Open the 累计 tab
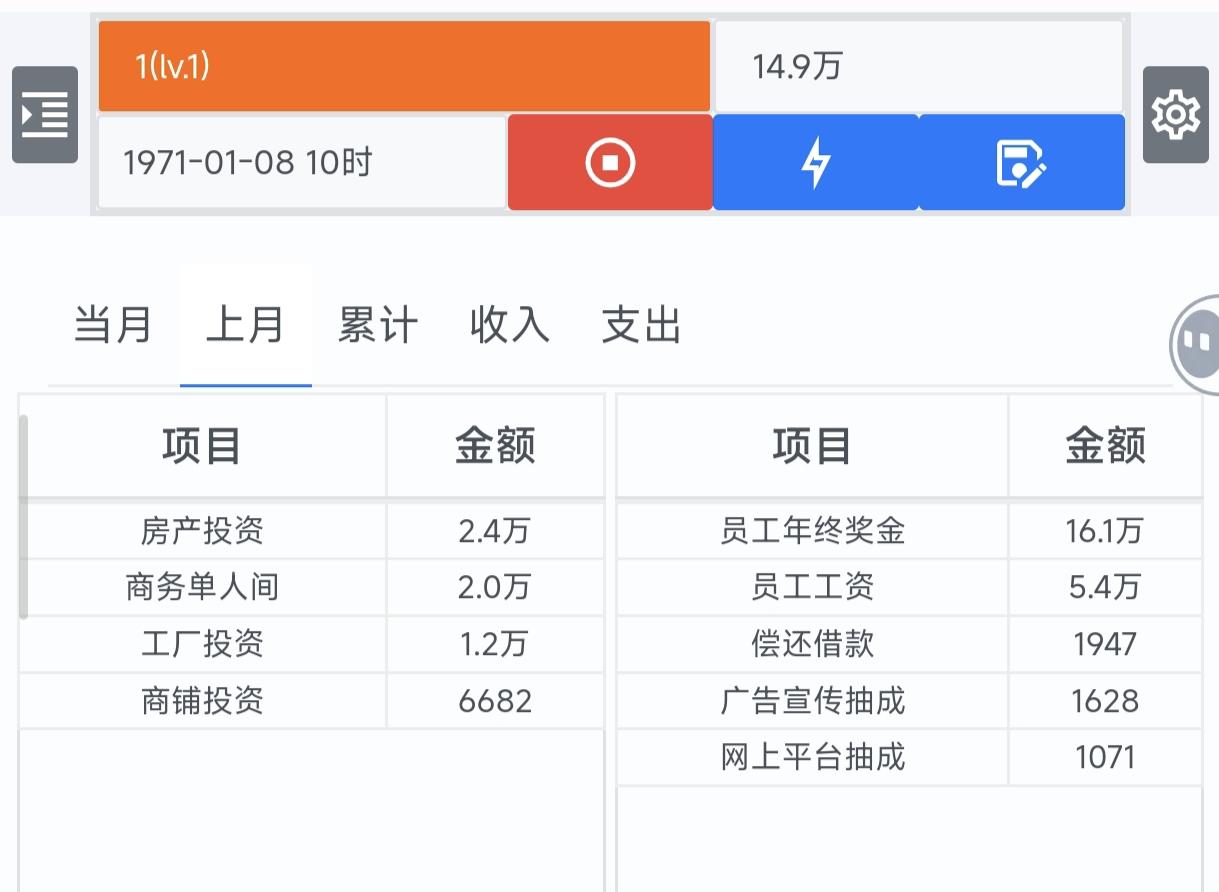Image resolution: width=1219 pixels, height=892 pixels. pyautogui.click(x=377, y=326)
